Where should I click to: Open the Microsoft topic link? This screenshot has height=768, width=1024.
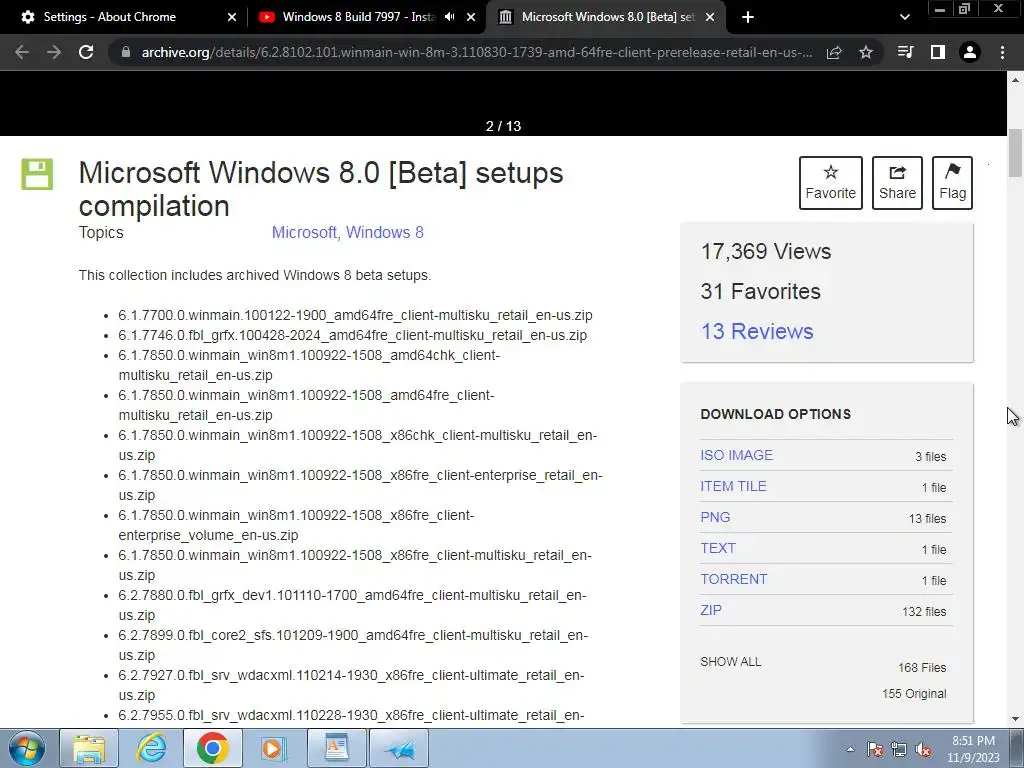pyautogui.click(x=304, y=232)
